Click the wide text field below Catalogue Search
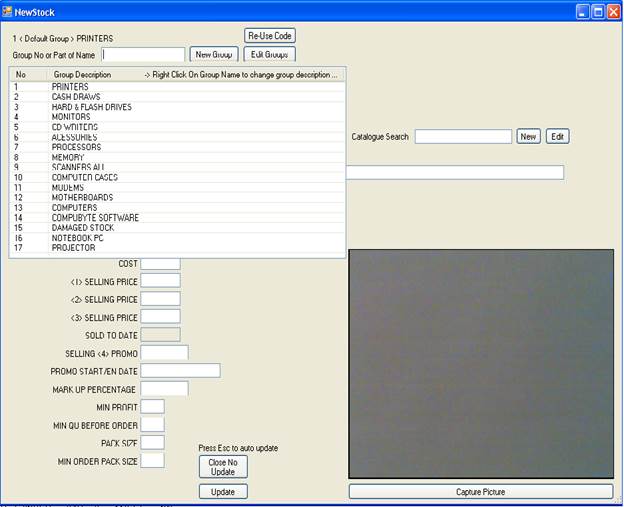This screenshot has height=507, width=624. [x=454, y=173]
